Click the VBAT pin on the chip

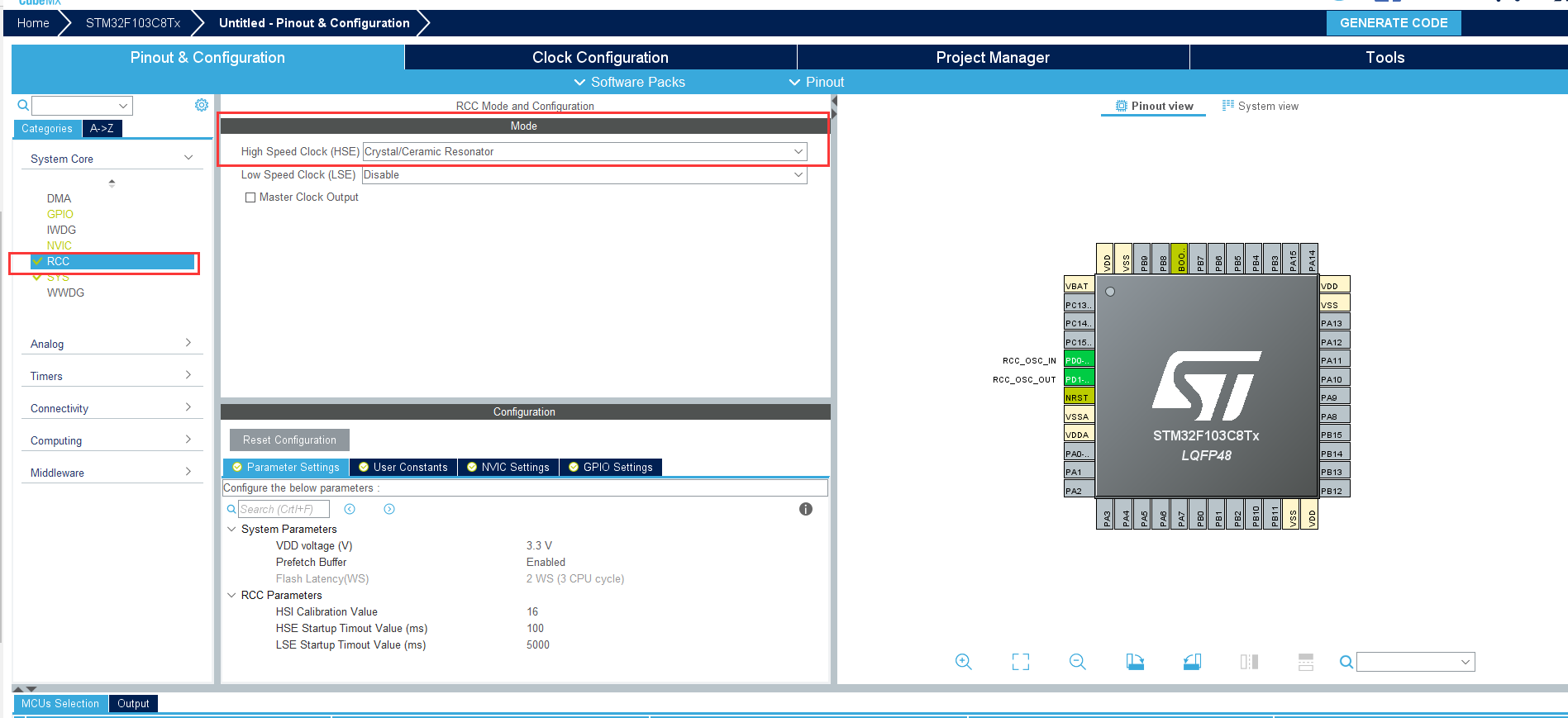pyautogui.click(x=1079, y=286)
